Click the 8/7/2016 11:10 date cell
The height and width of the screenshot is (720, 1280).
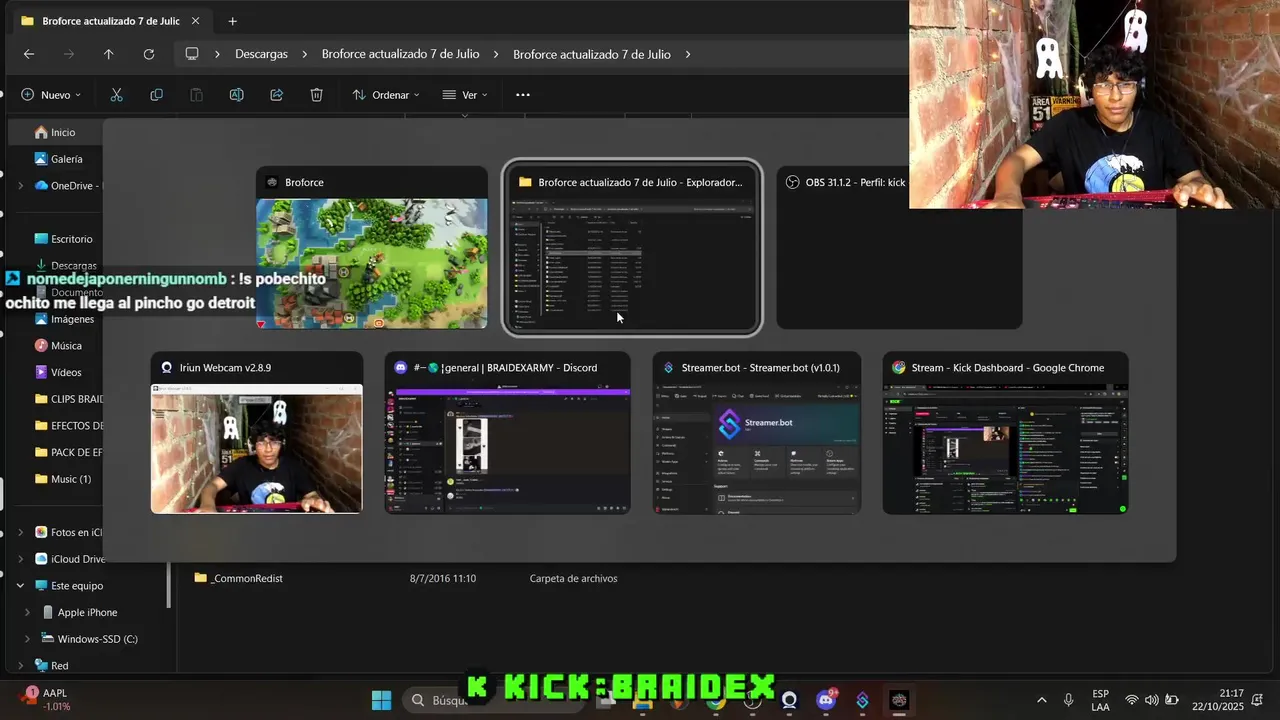click(x=443, y=578)
